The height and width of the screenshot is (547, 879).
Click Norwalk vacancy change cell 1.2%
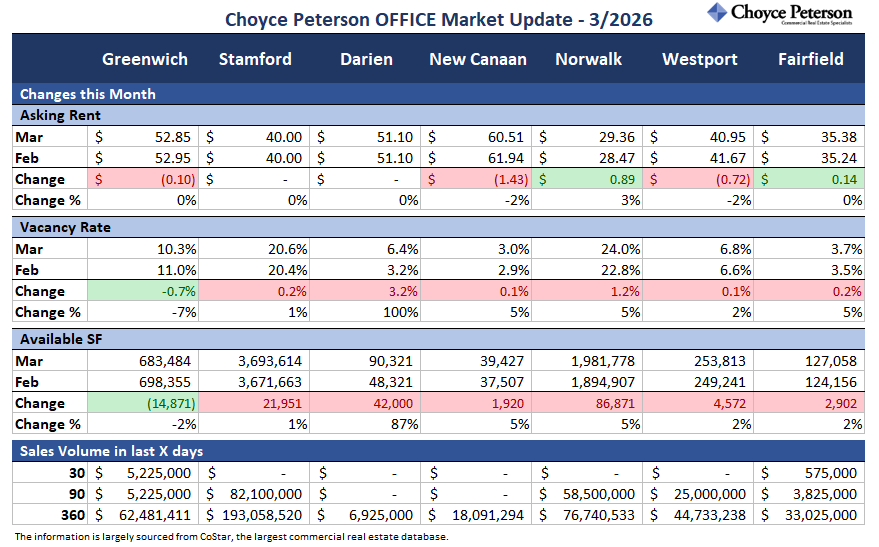pyautogui.click(x=587, y=291)
